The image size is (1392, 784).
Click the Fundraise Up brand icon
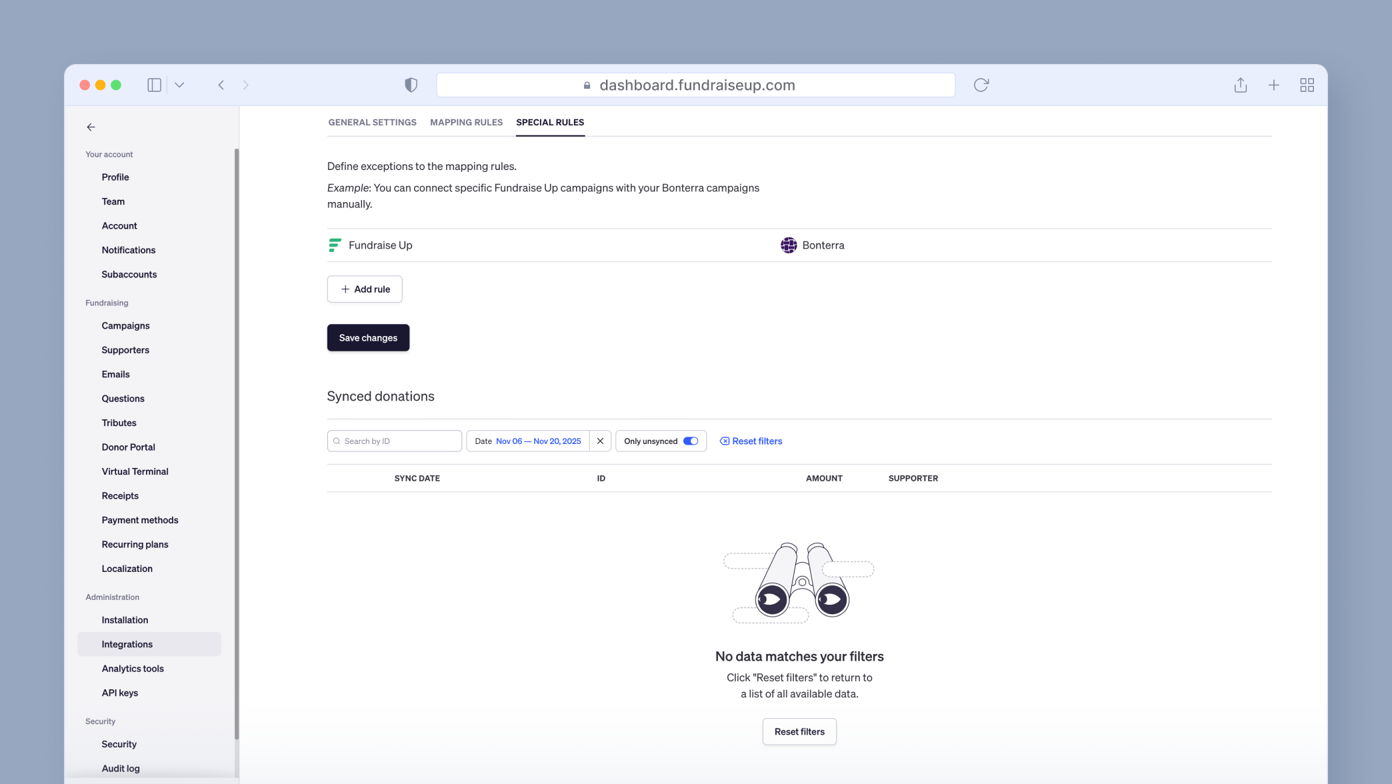click(x=334, y=245)
